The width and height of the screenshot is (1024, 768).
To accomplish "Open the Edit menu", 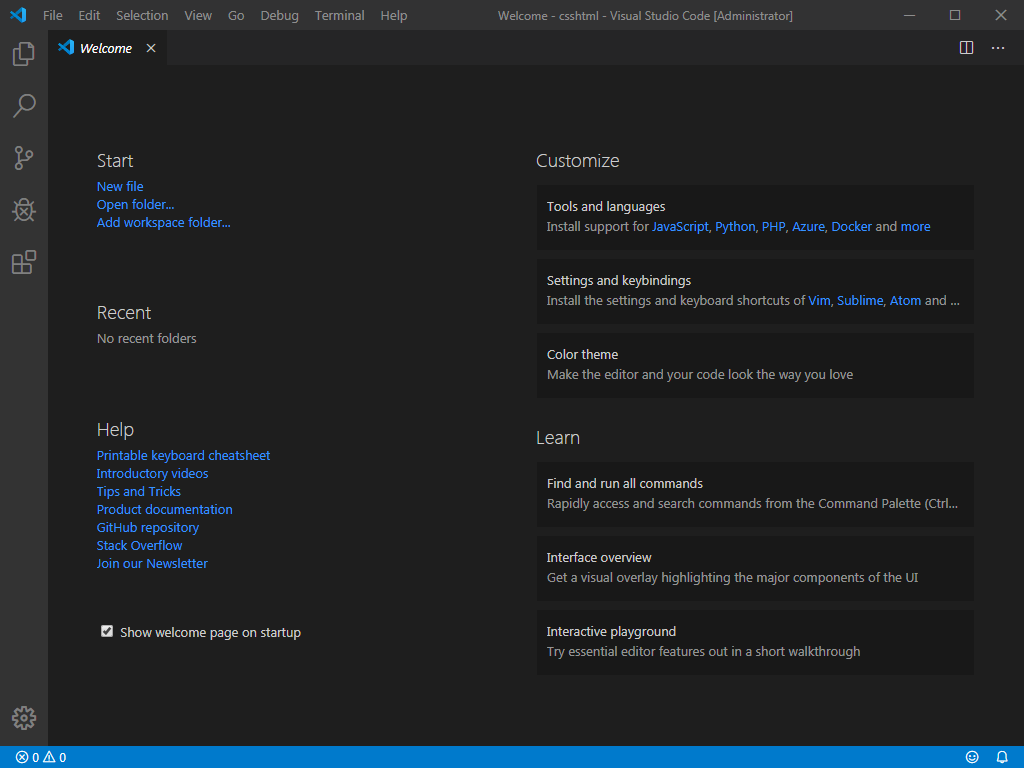I will pos(89,16).
